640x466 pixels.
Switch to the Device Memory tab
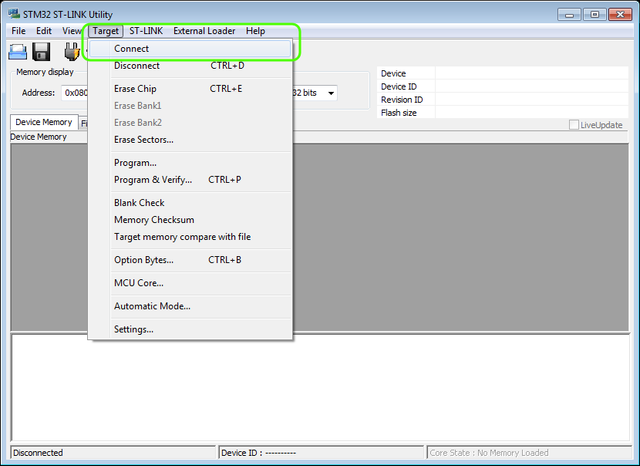44,122
